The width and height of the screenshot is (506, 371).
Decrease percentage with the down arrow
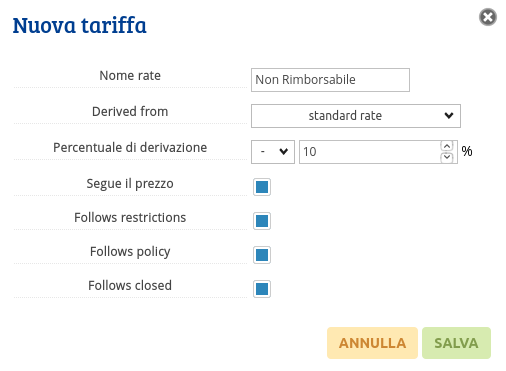(447, 157)
